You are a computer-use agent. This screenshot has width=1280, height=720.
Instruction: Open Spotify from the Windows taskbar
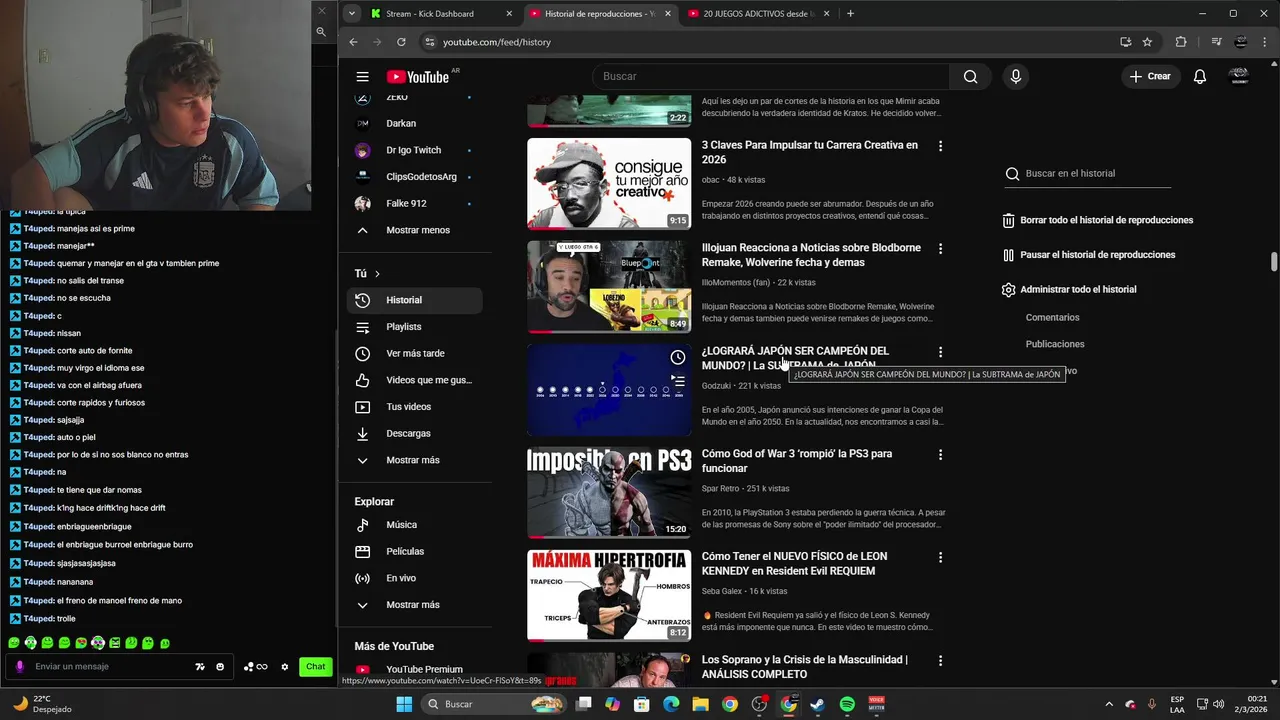[x=847, y=704]
